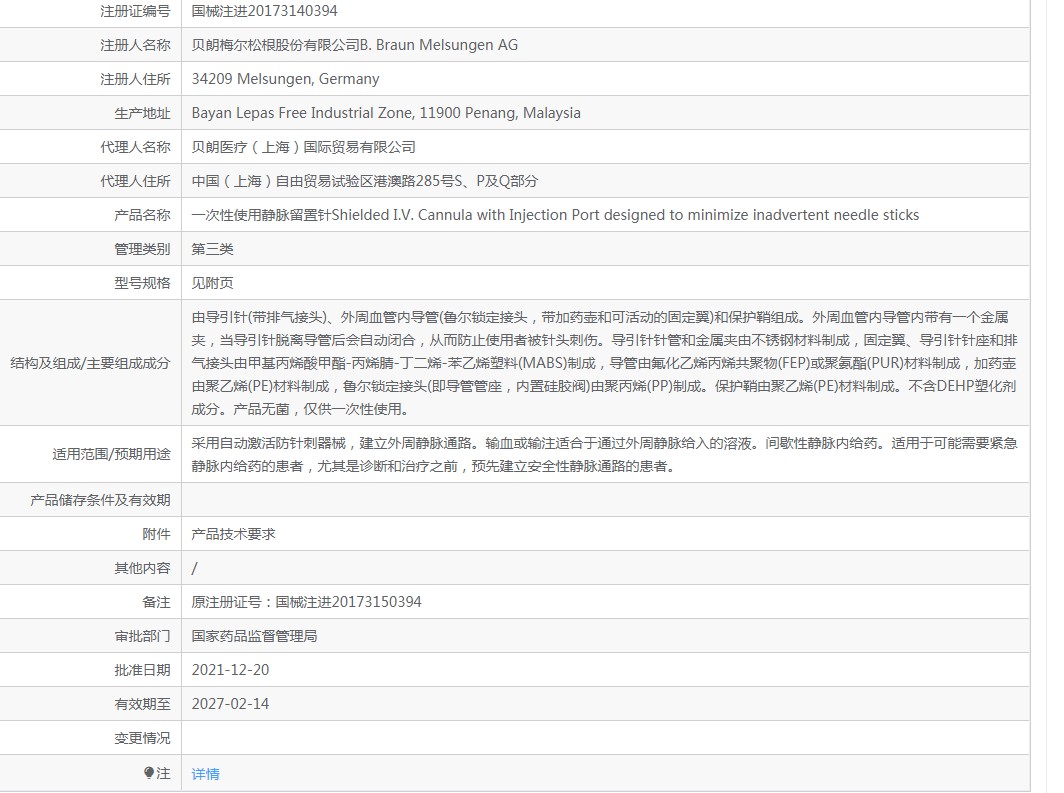This screenshot has height=793, width=1064.
Task: Click the 注册证编号 row label
Action: click(x=135, y=11)
